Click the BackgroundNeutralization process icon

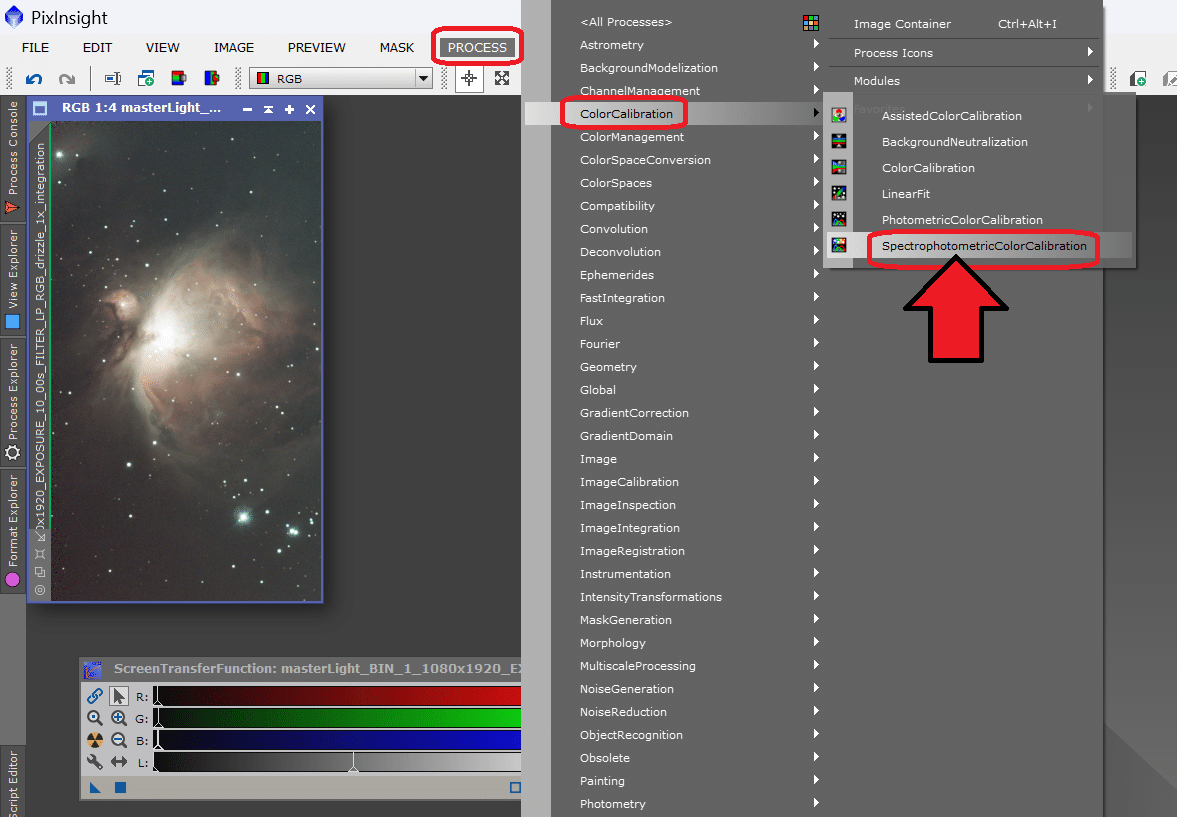tap(838, 141)
